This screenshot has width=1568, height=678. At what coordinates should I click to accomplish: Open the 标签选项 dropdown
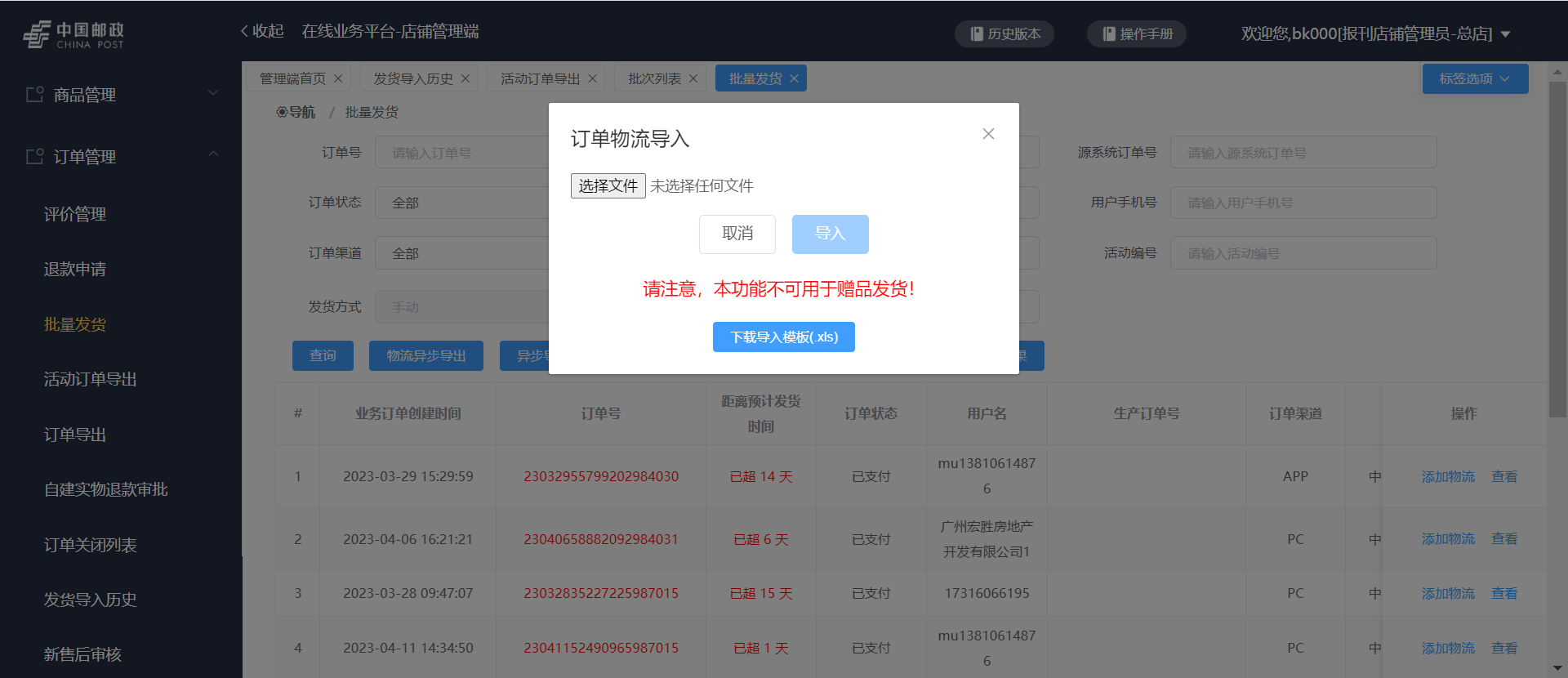click(1475, 78)
